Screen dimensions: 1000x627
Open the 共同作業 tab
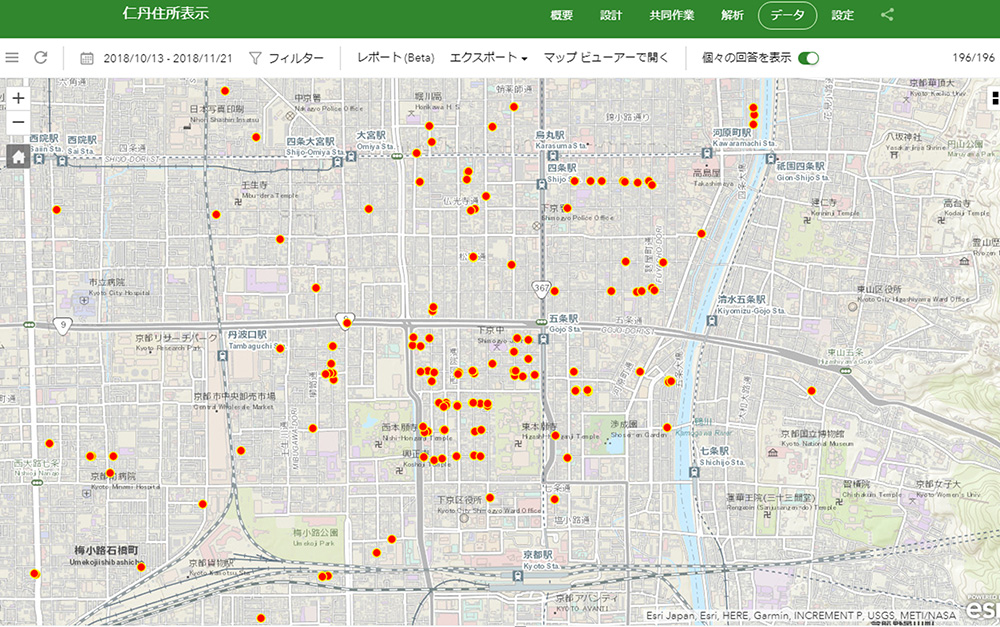click(671, 15)
